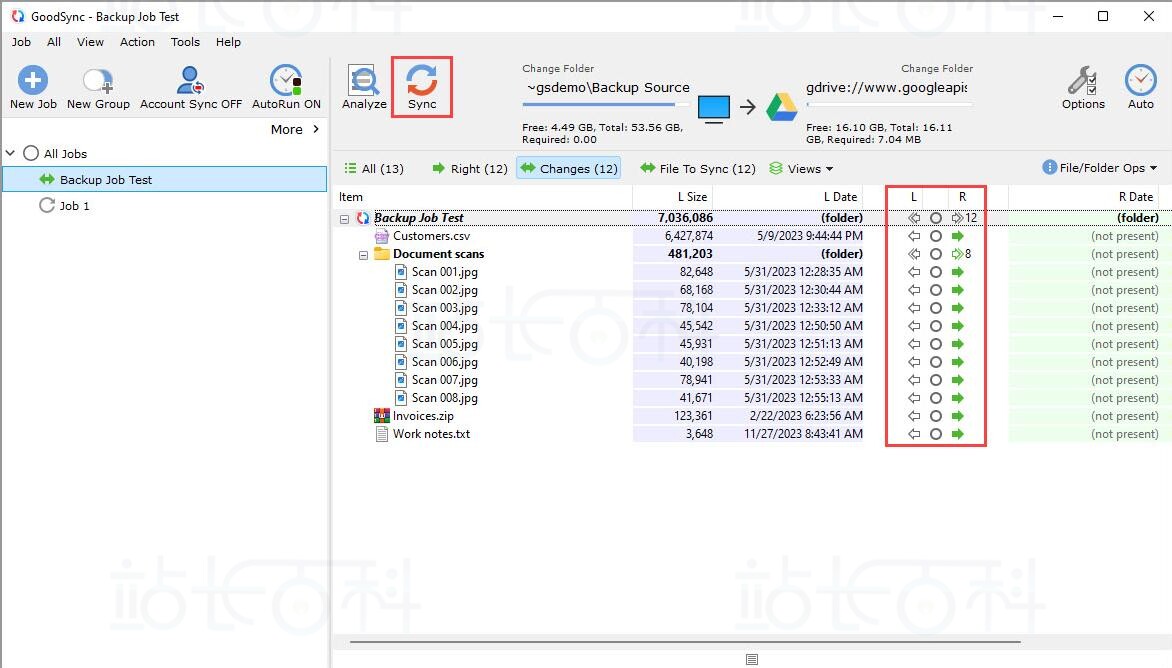Click the left computer folder icon
The image size is (1172, 668).
click(714, 109)
